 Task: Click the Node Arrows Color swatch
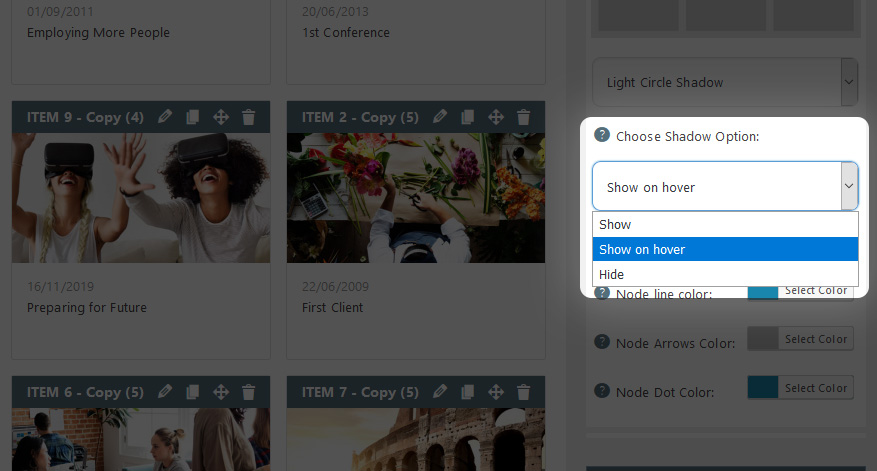763,339
